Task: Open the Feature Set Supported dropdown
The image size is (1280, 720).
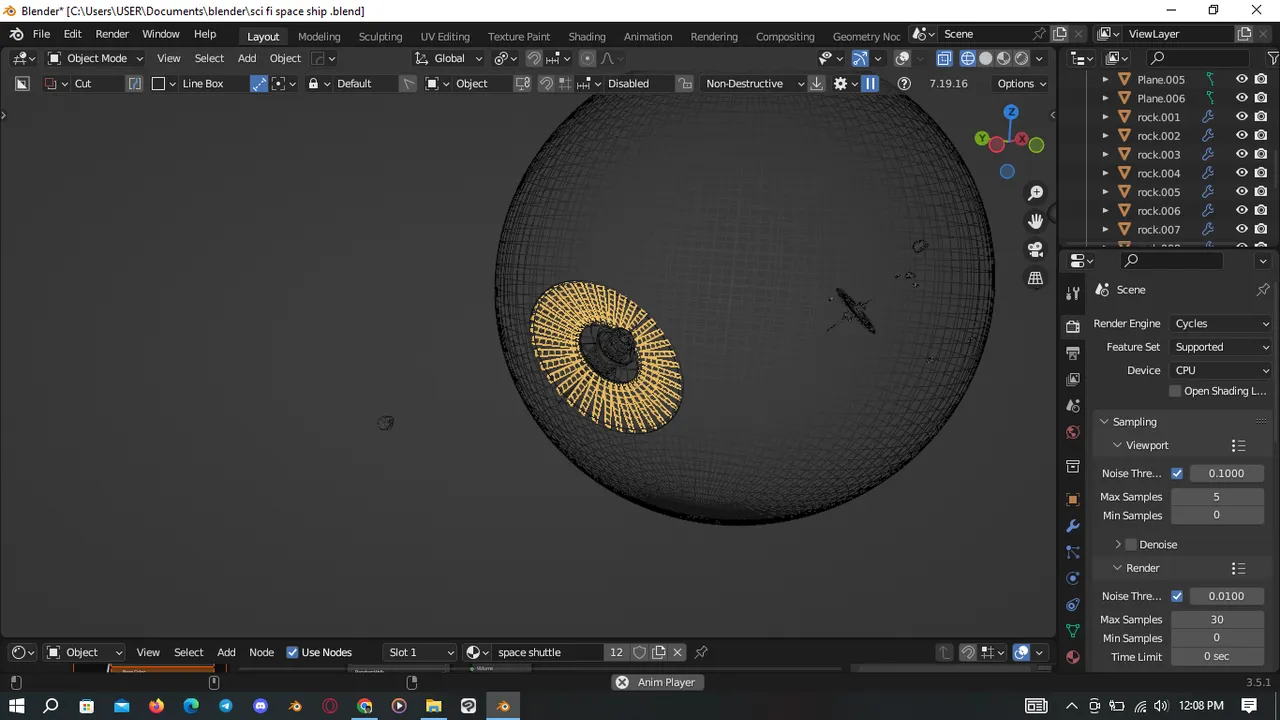Action: pyautogui.click(x=1221, y=347)
